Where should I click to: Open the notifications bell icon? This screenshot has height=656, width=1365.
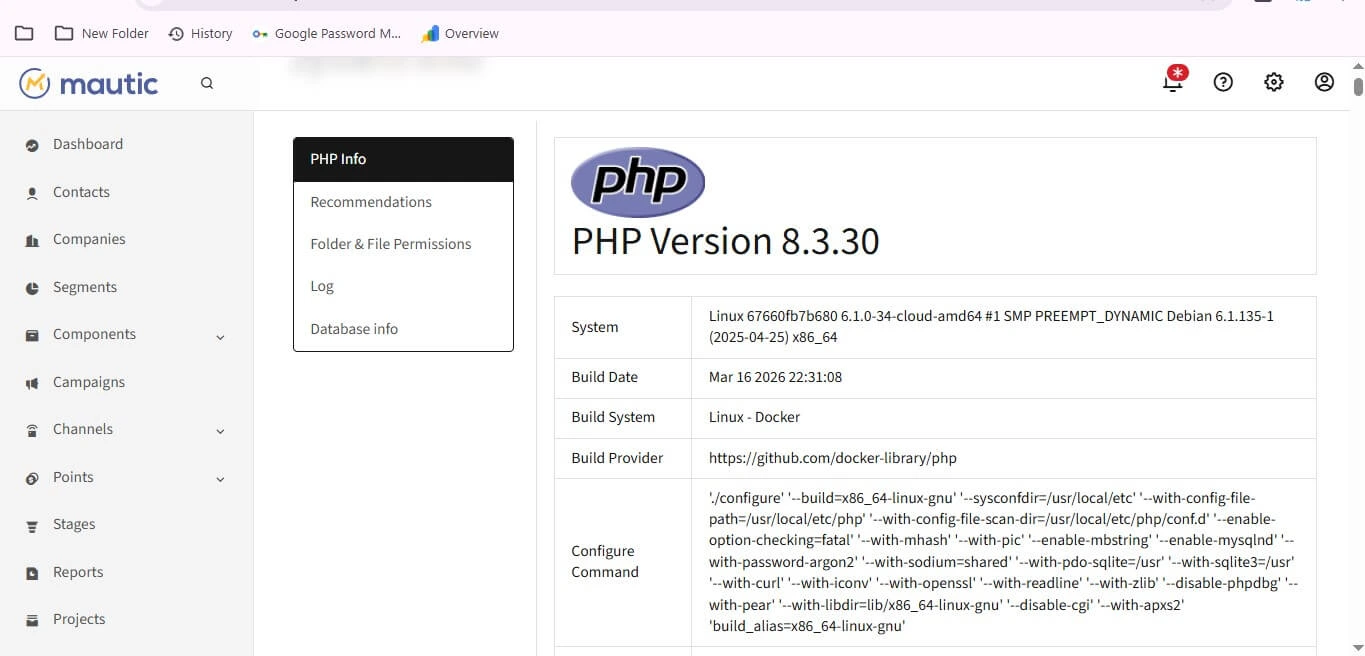1173,82
